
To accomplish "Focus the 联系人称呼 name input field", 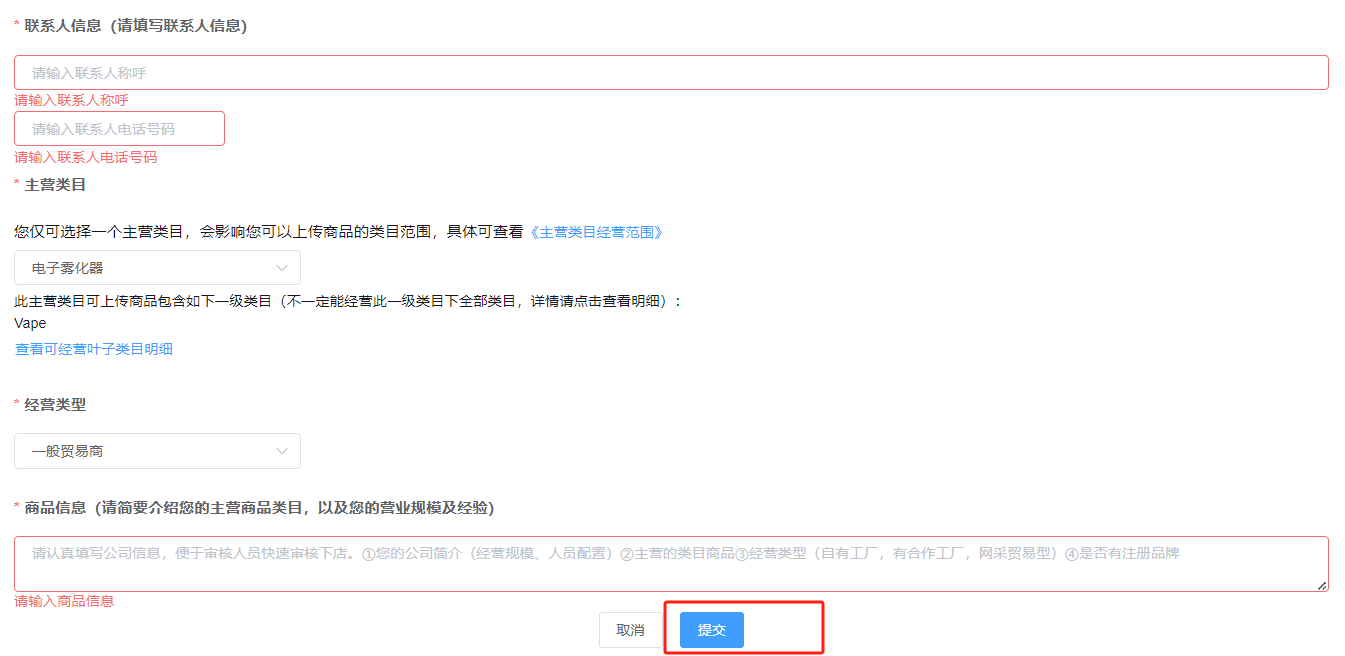I will [670, 73].
